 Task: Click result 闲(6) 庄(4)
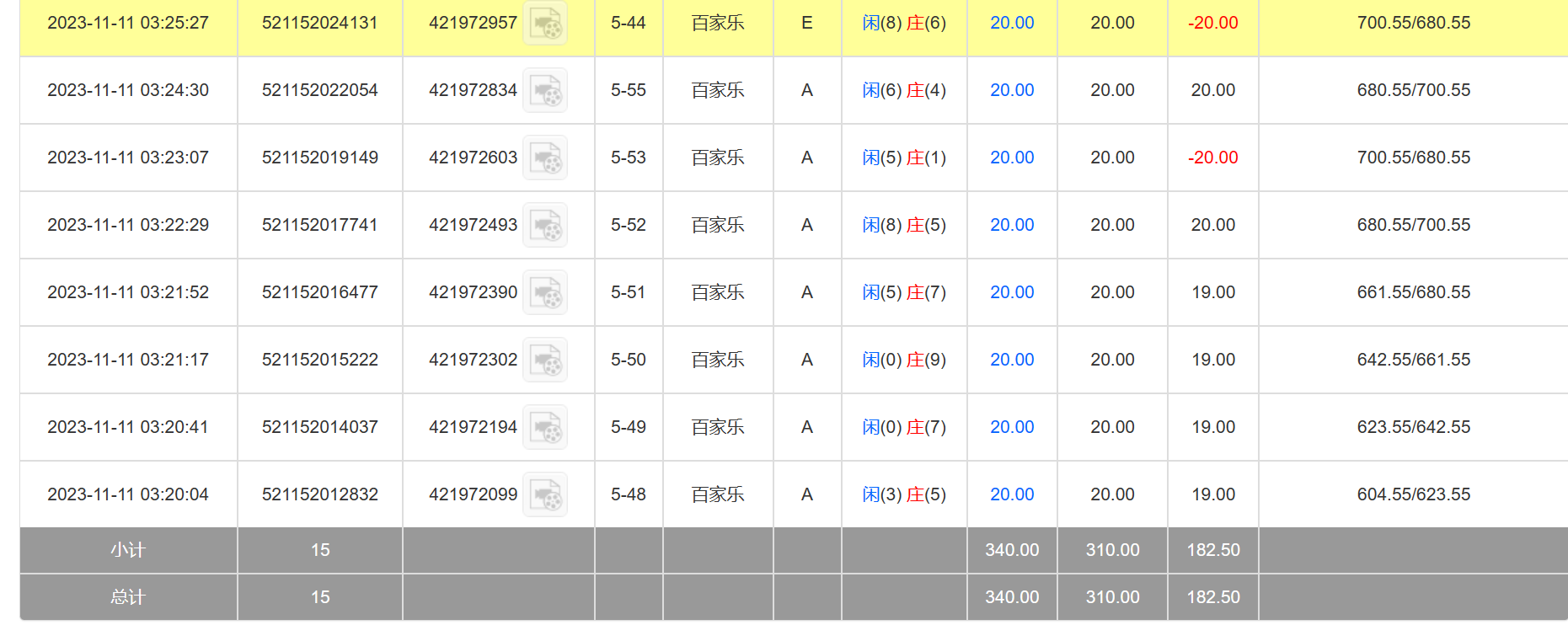(x=904, y=90)
